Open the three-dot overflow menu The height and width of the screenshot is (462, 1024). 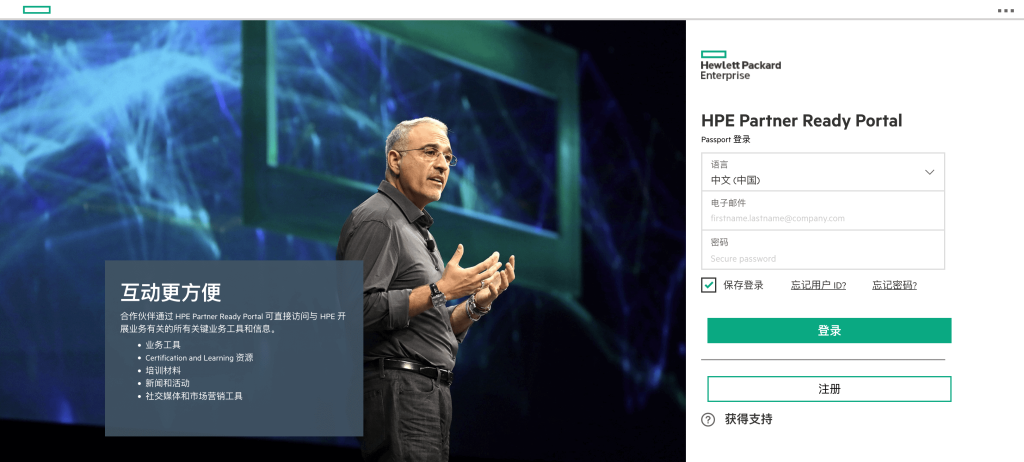click(1006, 10)
